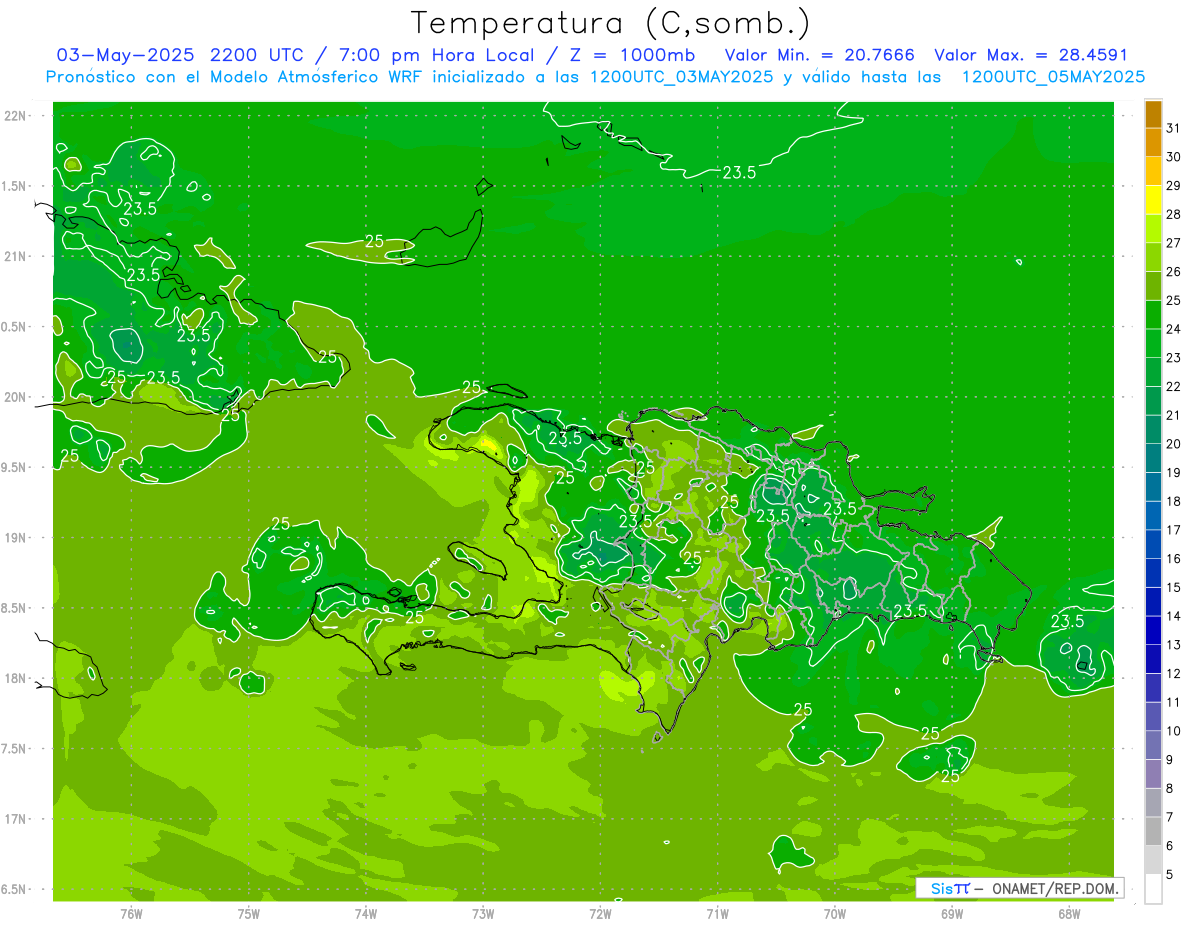Click the '23' label on the color scale
The height and width of the screenshot is (927, 1200).
click(1173, 358)
